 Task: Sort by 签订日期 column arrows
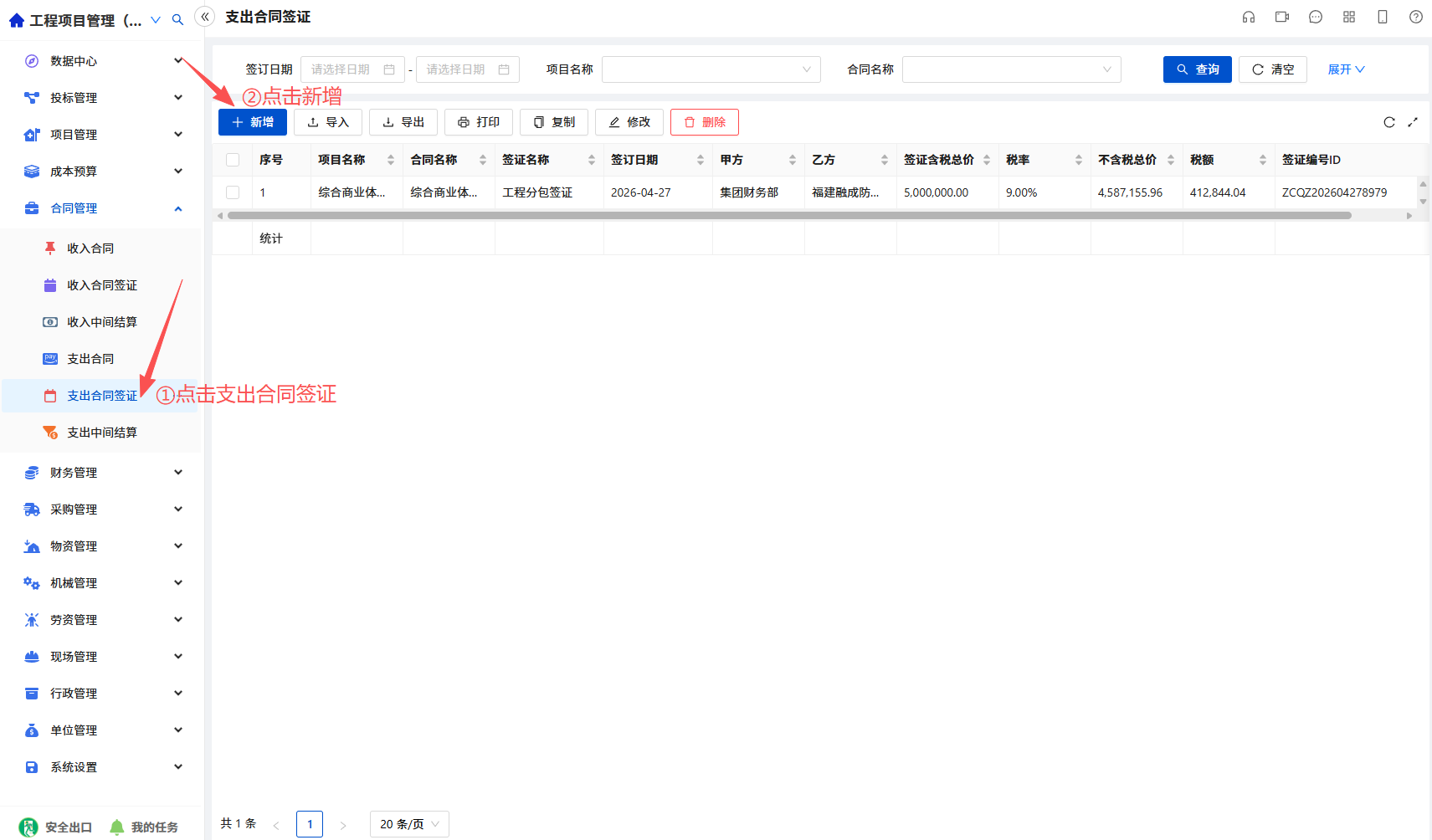[x=701, y=160]
